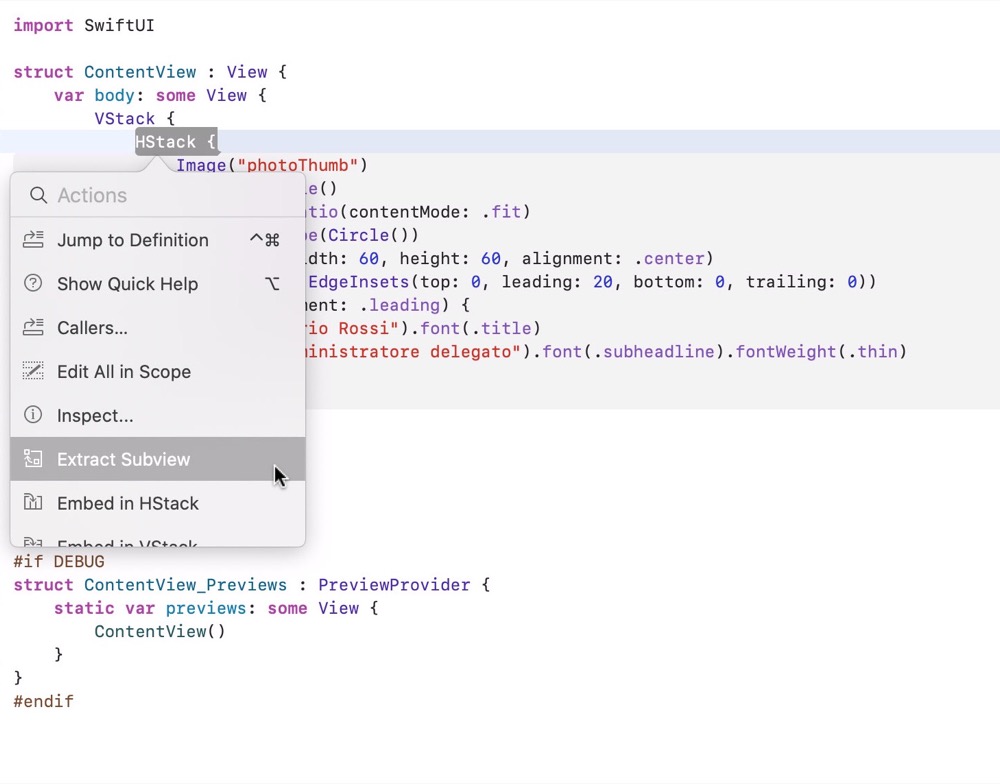The width and height of the screenshot is (1000, 784).
Task: Select Embed in HStack action
Action: coord(158,503)
